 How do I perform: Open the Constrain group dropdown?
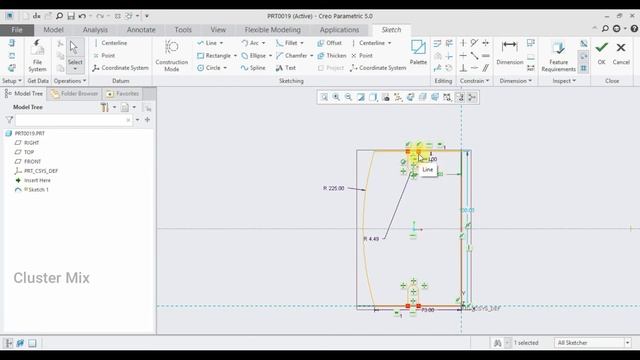[474, 81]
